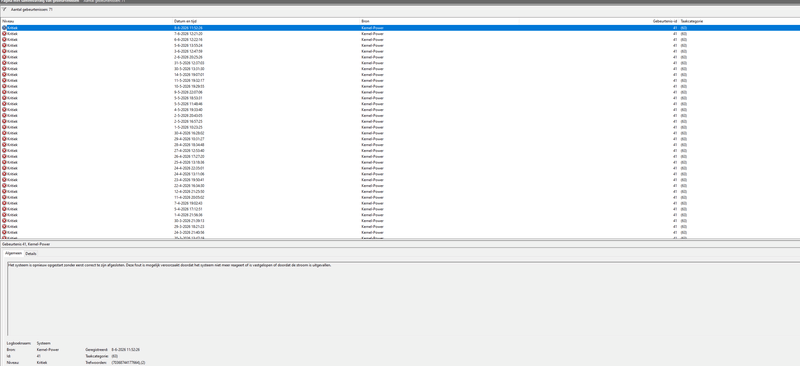Click the critical icon of the 11-5-2026 event

pyautogui.click(x=5, y=81)
